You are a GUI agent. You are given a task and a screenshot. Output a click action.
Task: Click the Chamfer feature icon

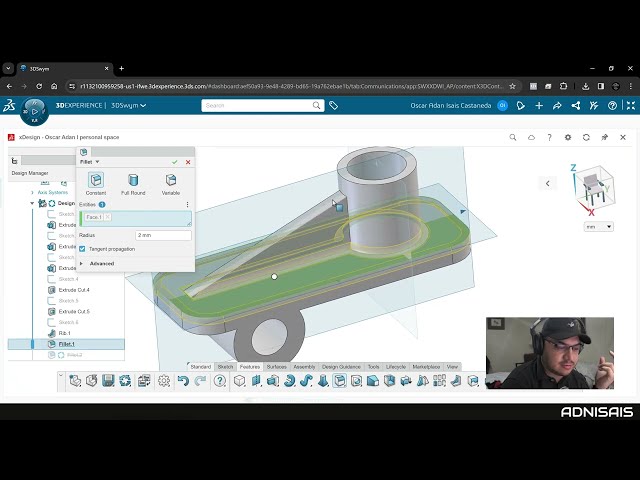tap(373, 381)
